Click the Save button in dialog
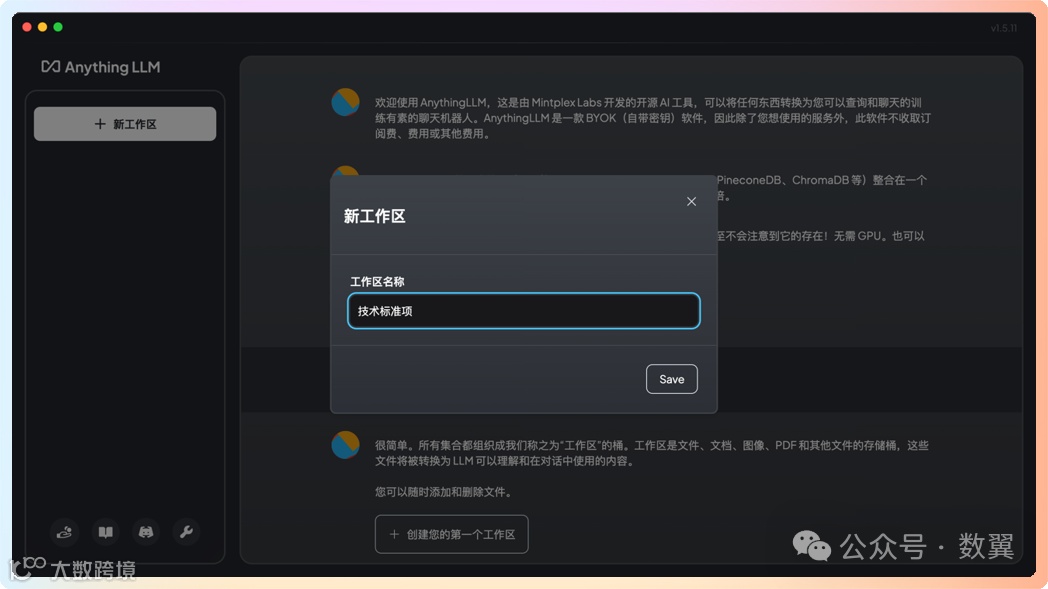This screenshot has height=589, width=1048. (672, 379)
